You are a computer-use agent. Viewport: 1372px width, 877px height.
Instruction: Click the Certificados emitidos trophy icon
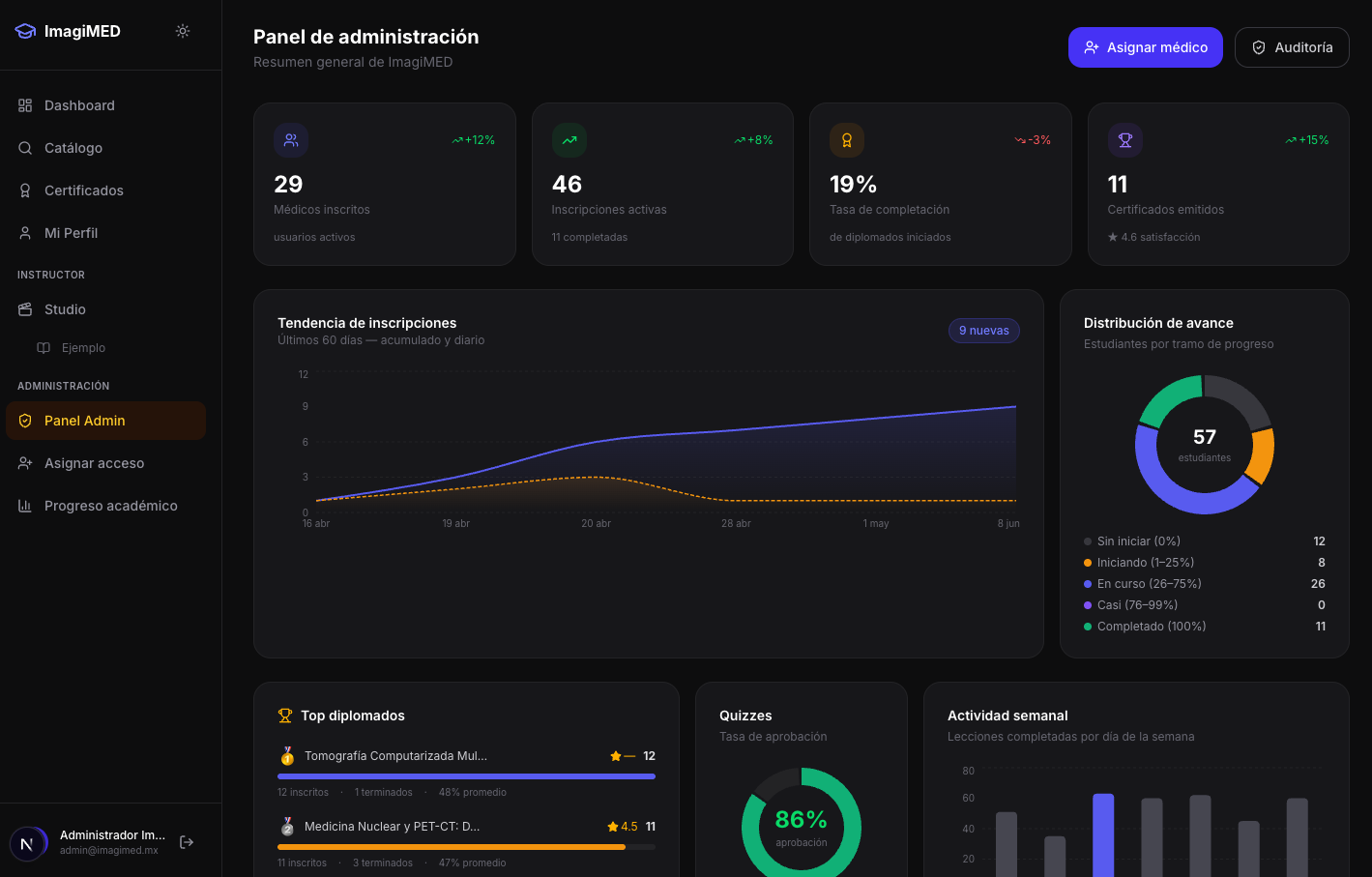[1125, 140]
